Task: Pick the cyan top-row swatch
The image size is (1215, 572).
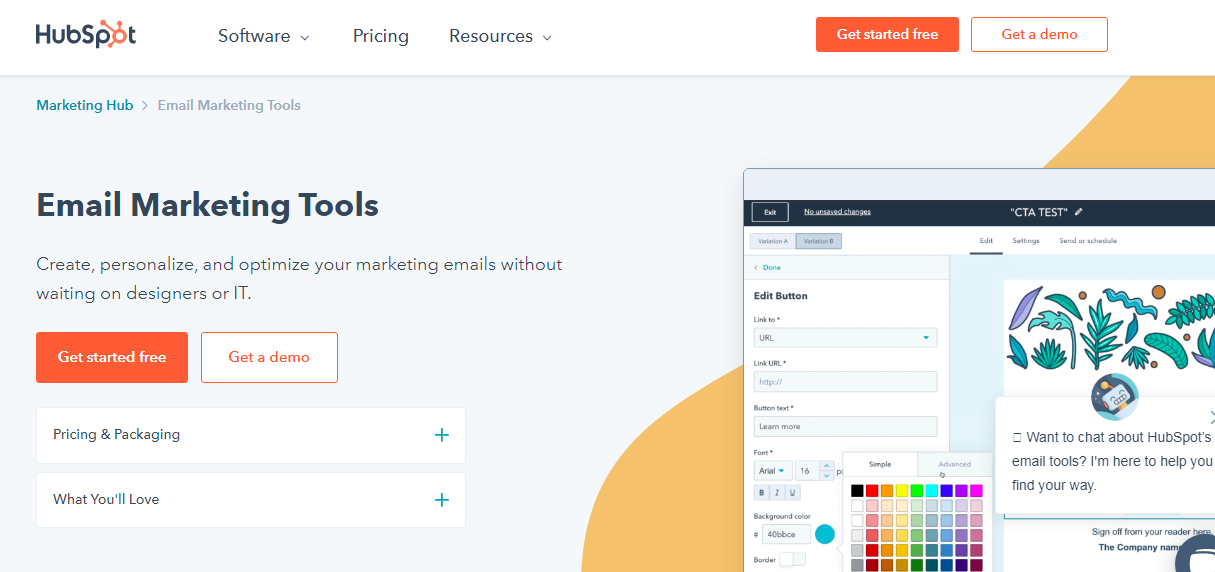Action: tap(932, 490)
